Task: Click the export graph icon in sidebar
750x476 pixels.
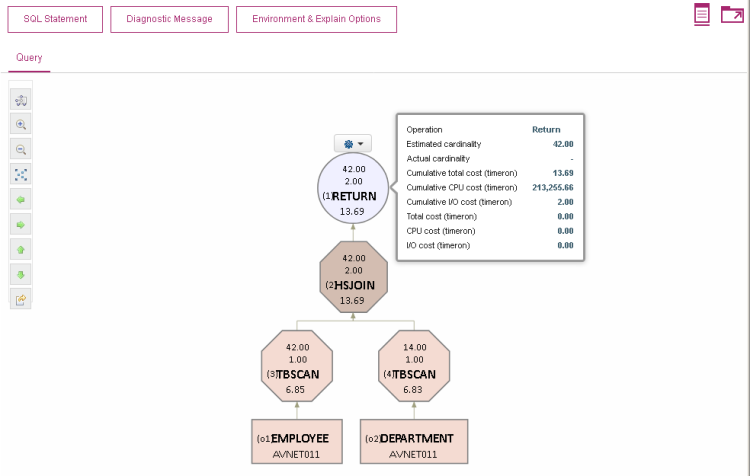Action: (x=21, y=298)
